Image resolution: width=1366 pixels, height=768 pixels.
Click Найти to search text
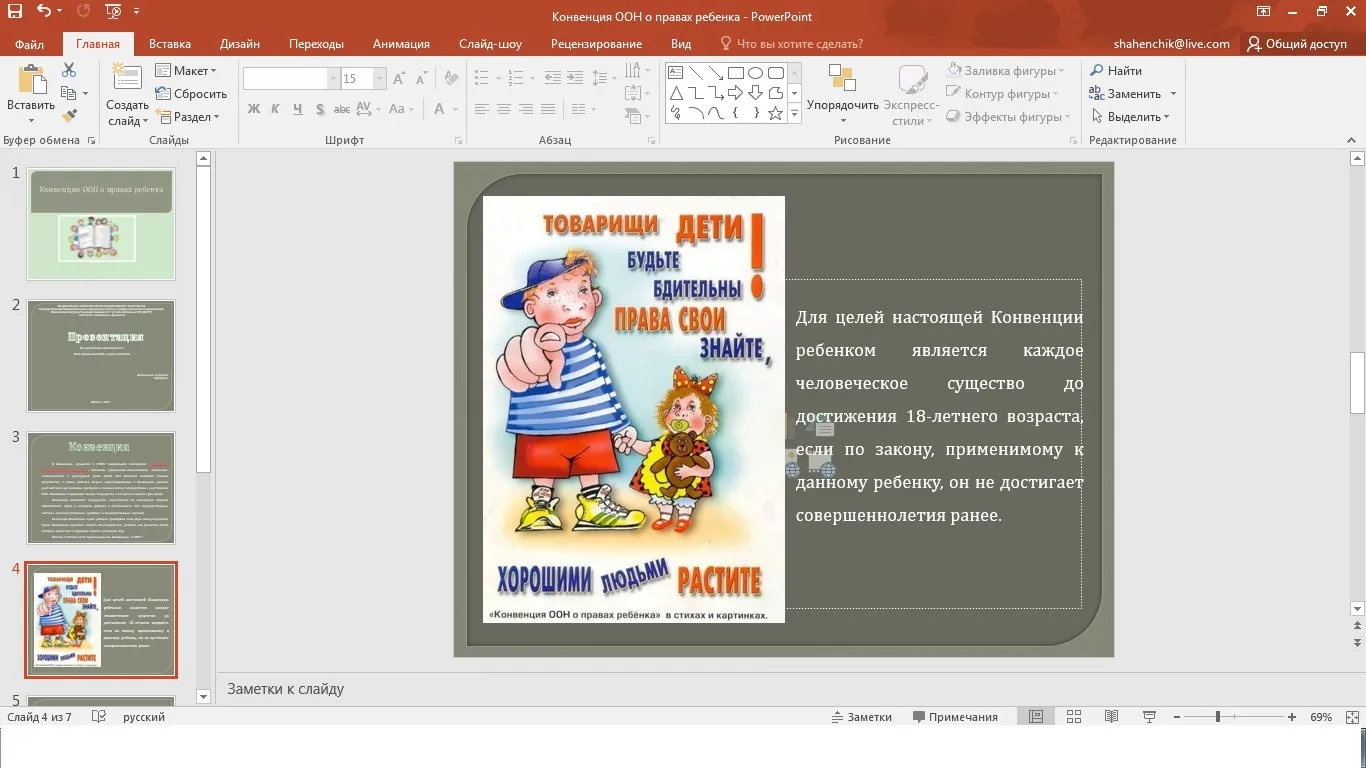pos(1116,71)
